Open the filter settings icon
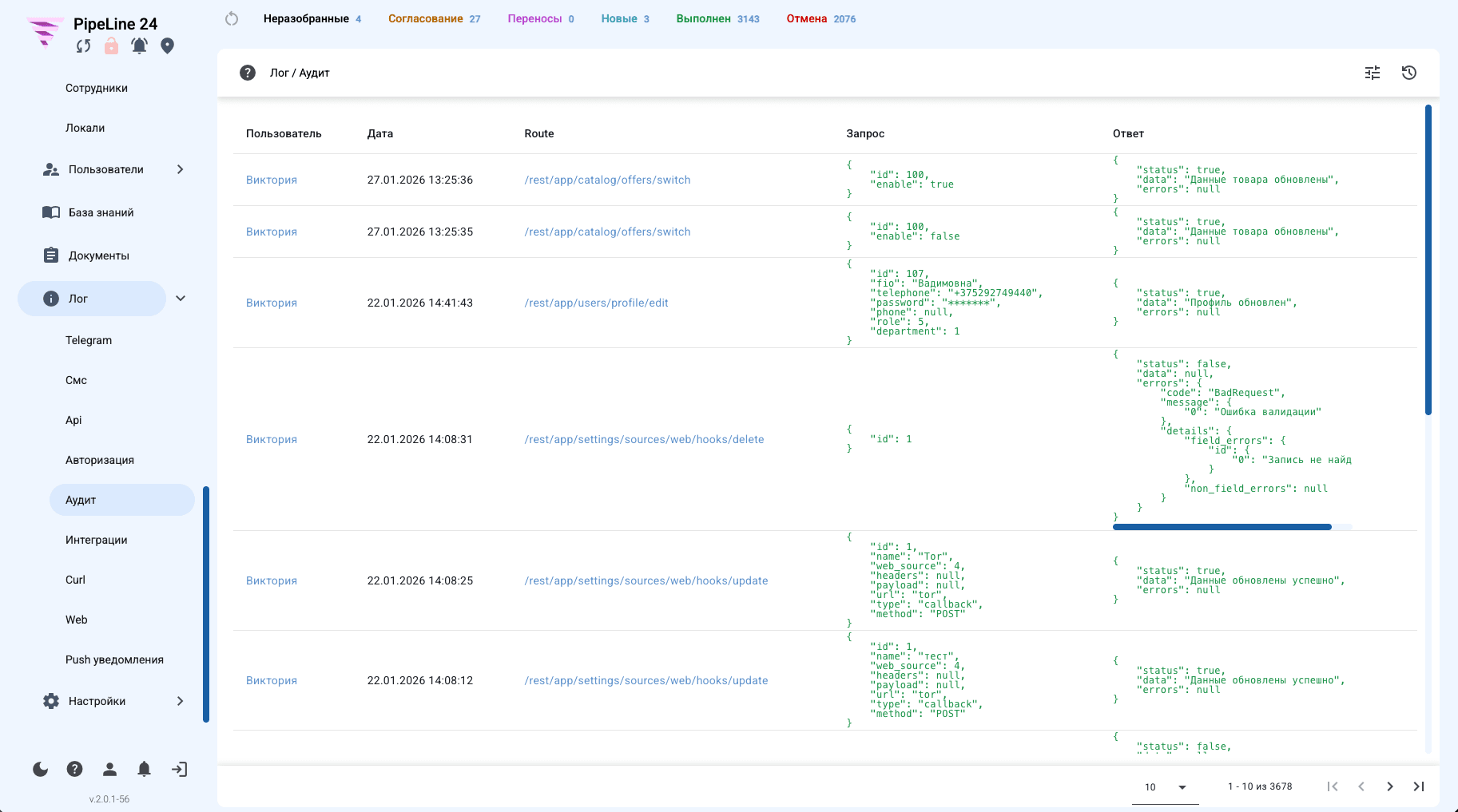This screenshot has width=1458, height=812. click(x=1373, y=73)
